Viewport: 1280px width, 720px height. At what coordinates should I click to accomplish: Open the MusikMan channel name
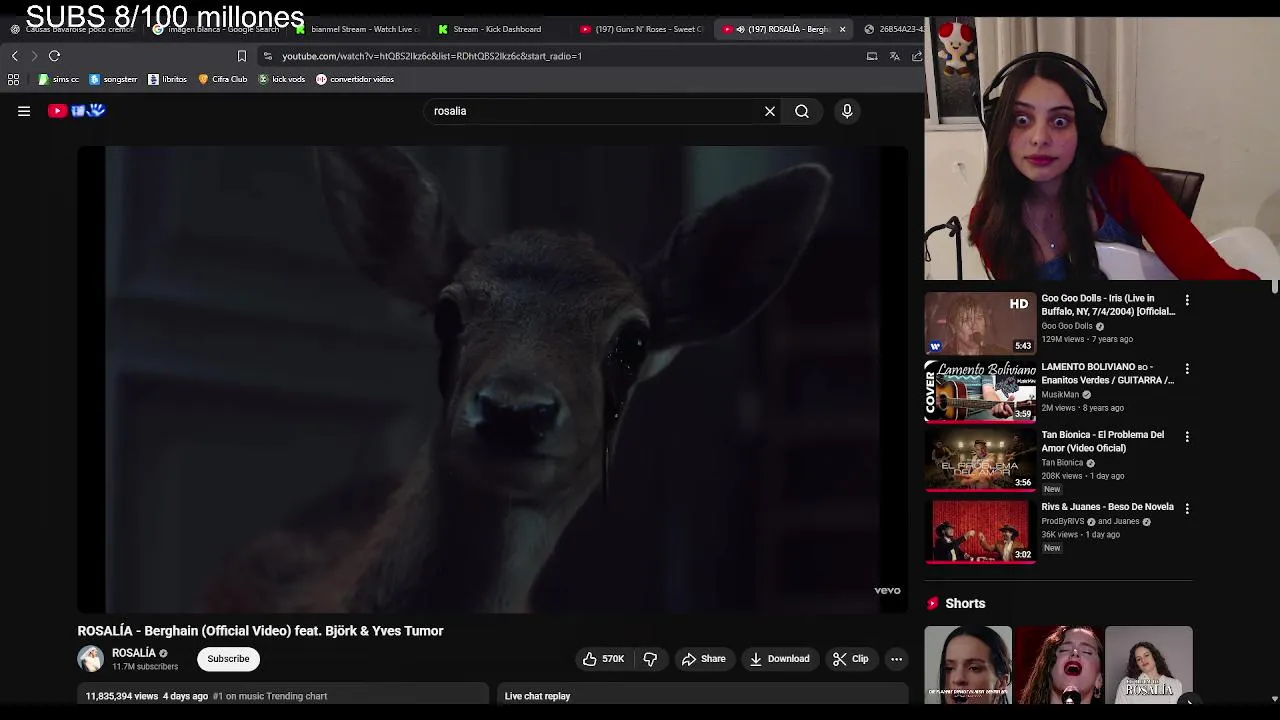click(1060, 395)
